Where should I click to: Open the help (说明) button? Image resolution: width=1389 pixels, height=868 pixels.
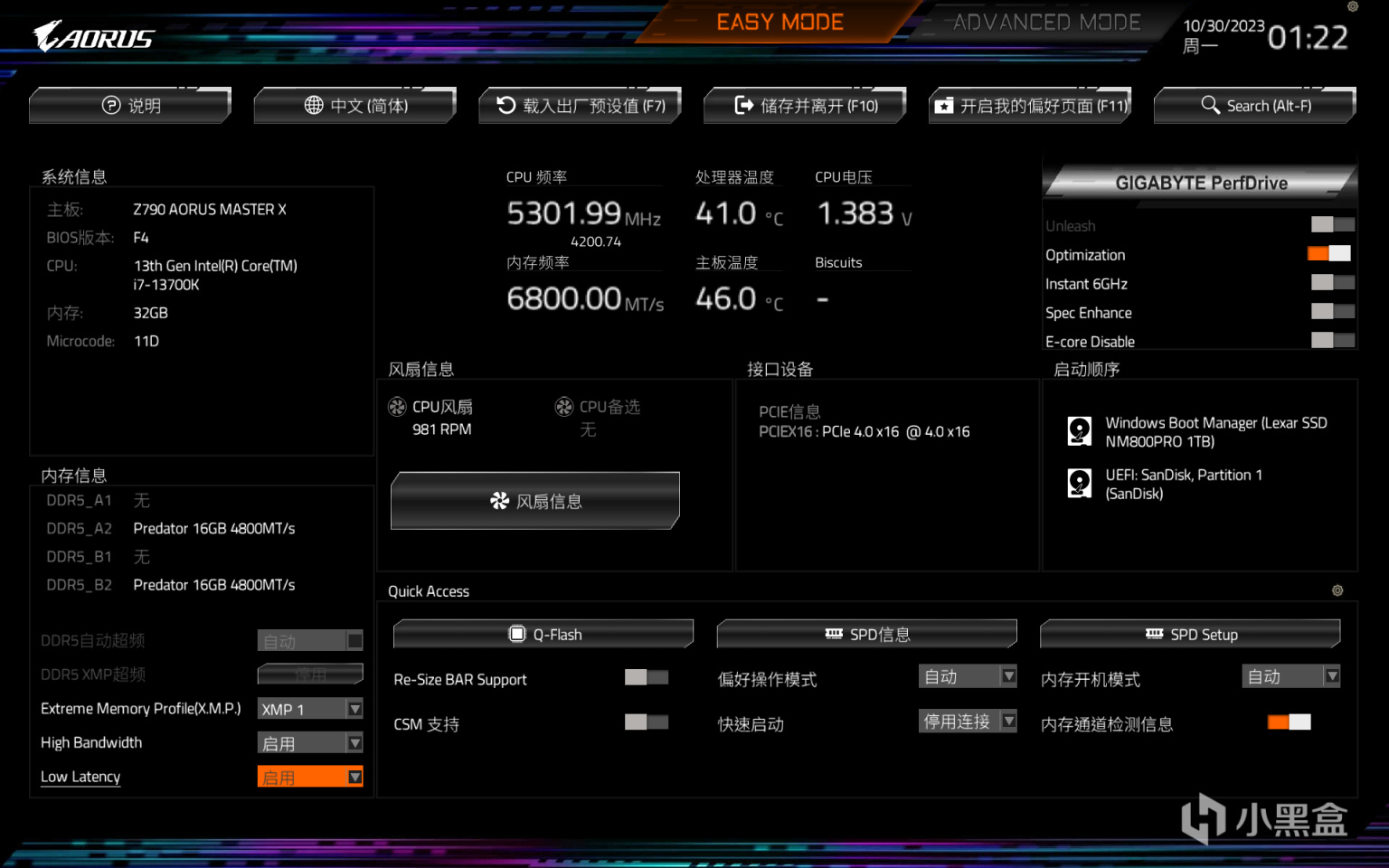click(x=130, y=106)
